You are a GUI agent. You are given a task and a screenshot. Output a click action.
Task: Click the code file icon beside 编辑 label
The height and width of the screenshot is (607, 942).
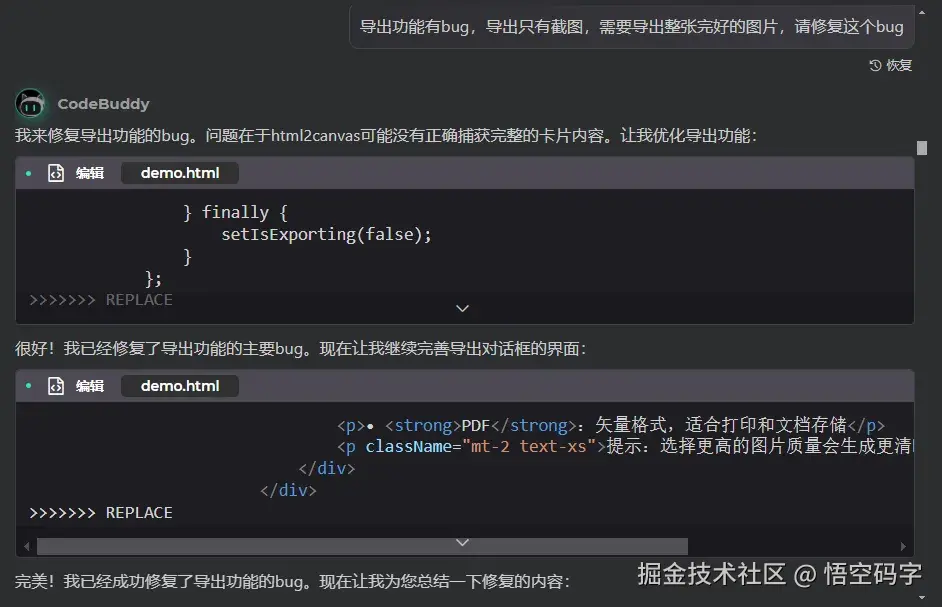(x=55, y=172)
